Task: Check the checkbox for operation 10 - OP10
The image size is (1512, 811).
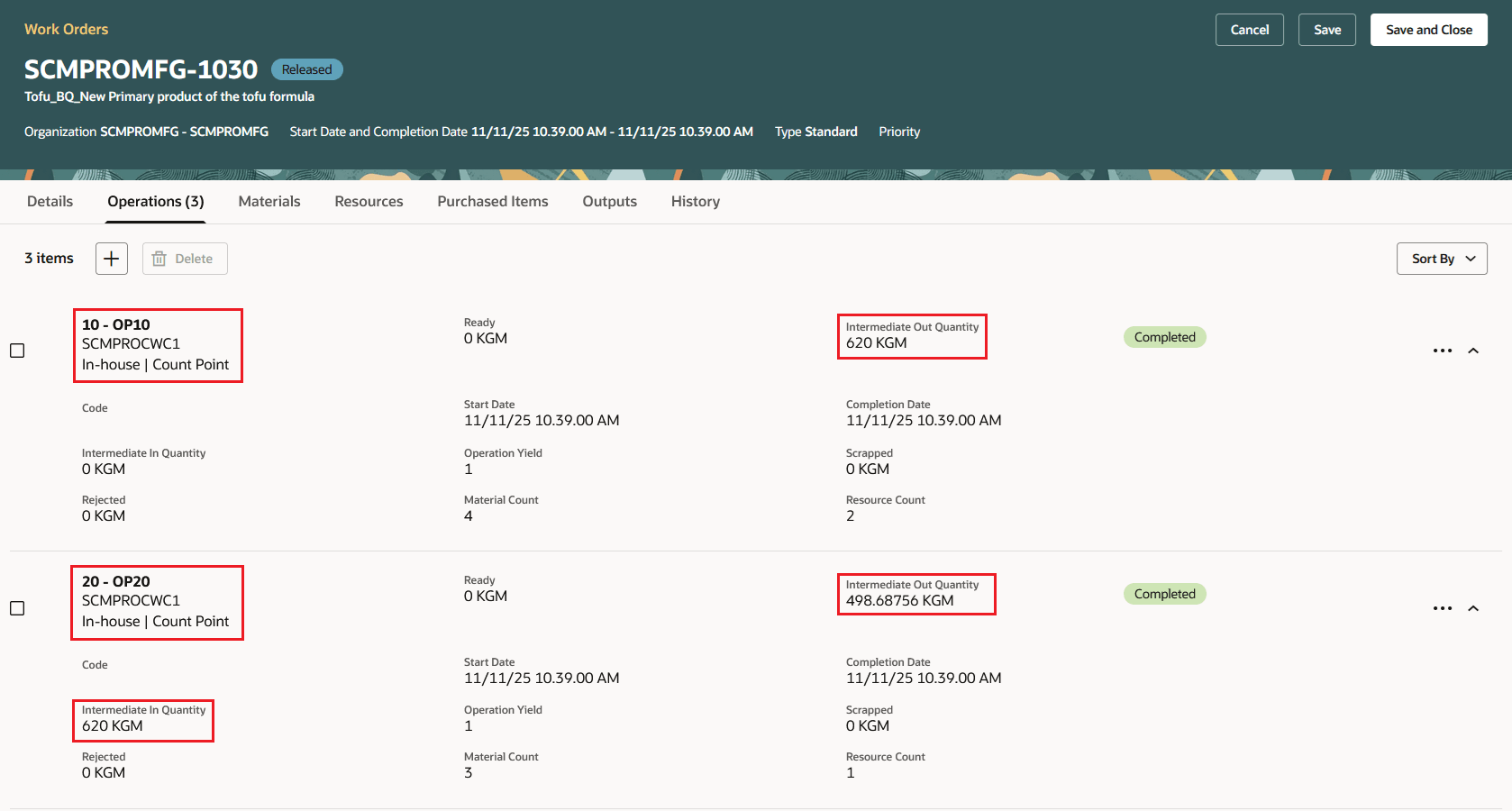Action: (x=16, y=351)
